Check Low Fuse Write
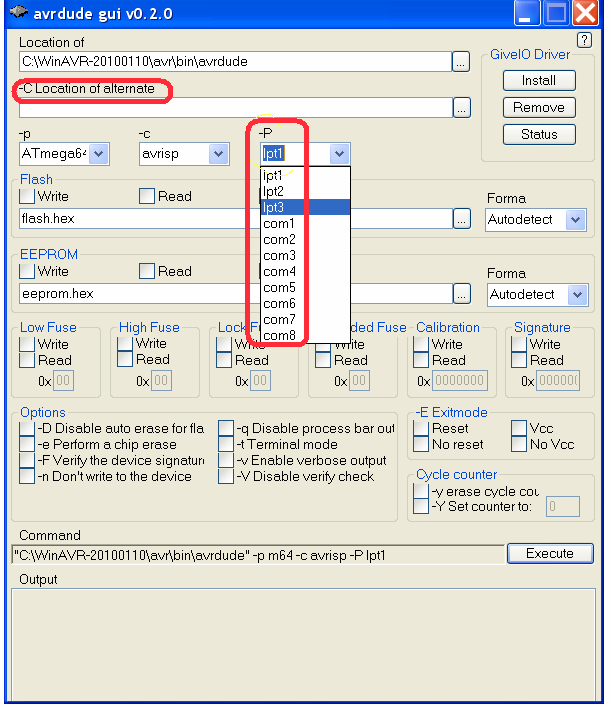612x707 pixels. point(27,344)
